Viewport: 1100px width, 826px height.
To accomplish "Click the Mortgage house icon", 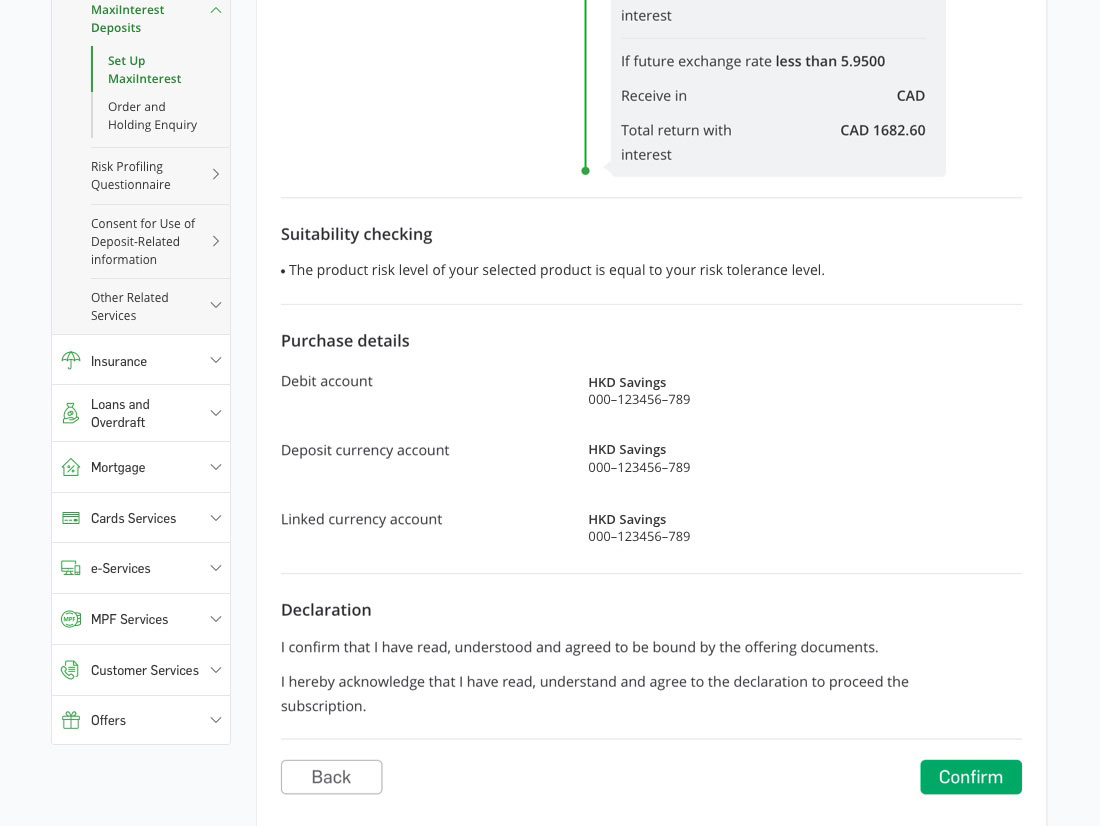I will coord(71,467).
